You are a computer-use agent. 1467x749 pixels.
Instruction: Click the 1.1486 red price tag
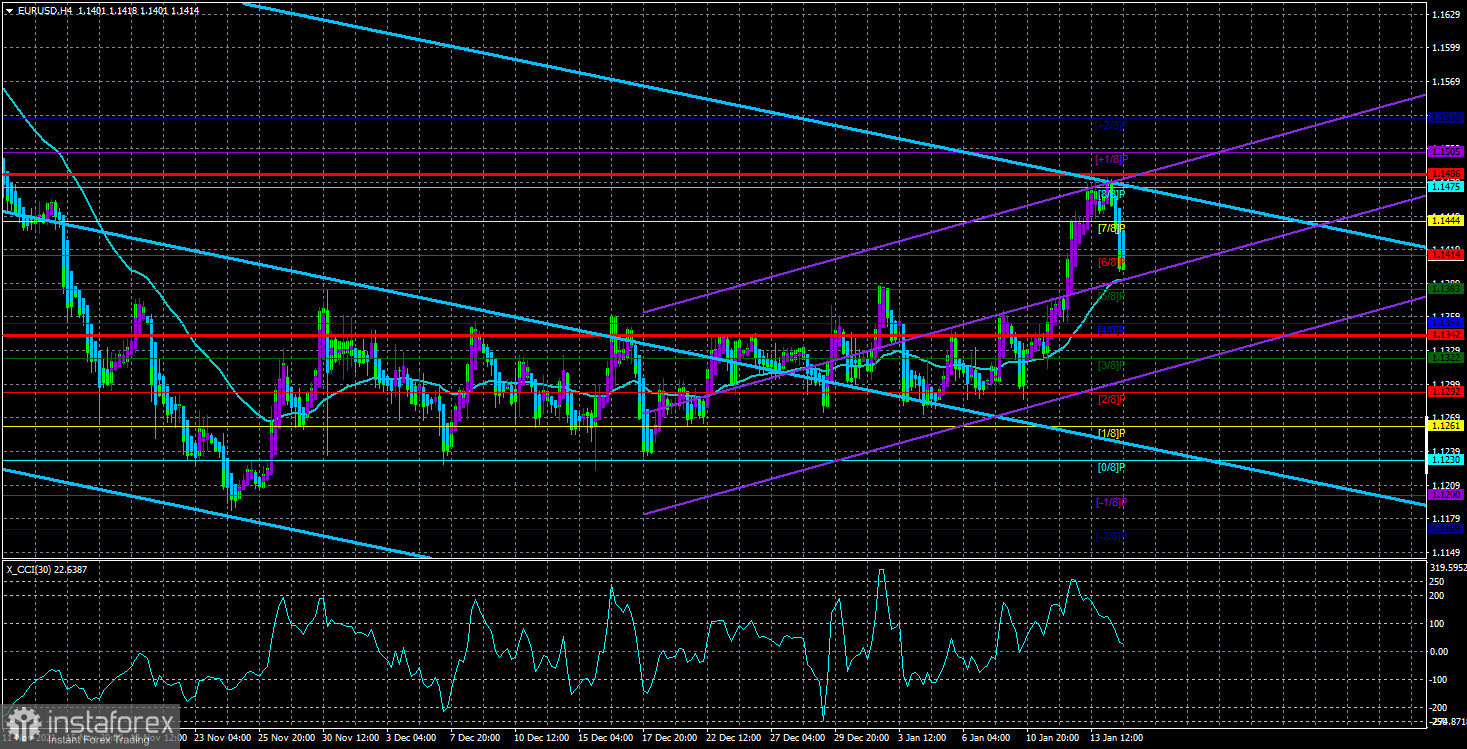[1446, 174]
